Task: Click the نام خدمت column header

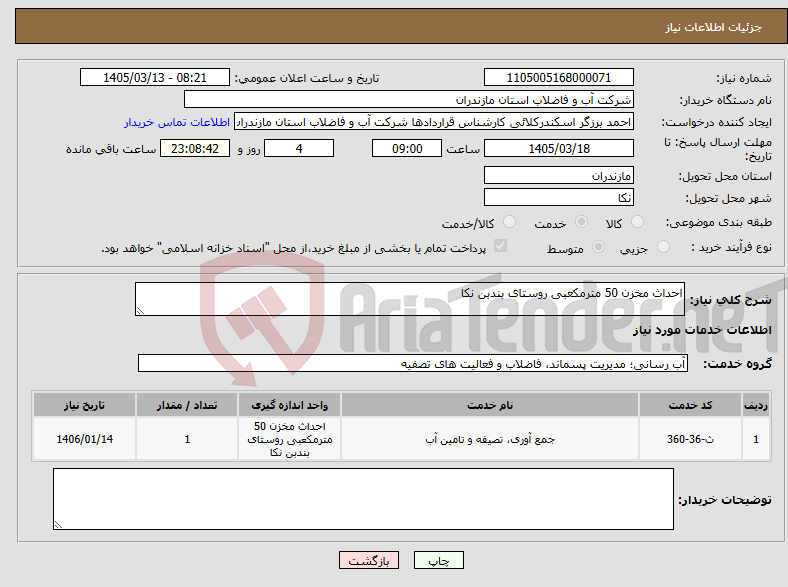Action: [x=490, y=405]
